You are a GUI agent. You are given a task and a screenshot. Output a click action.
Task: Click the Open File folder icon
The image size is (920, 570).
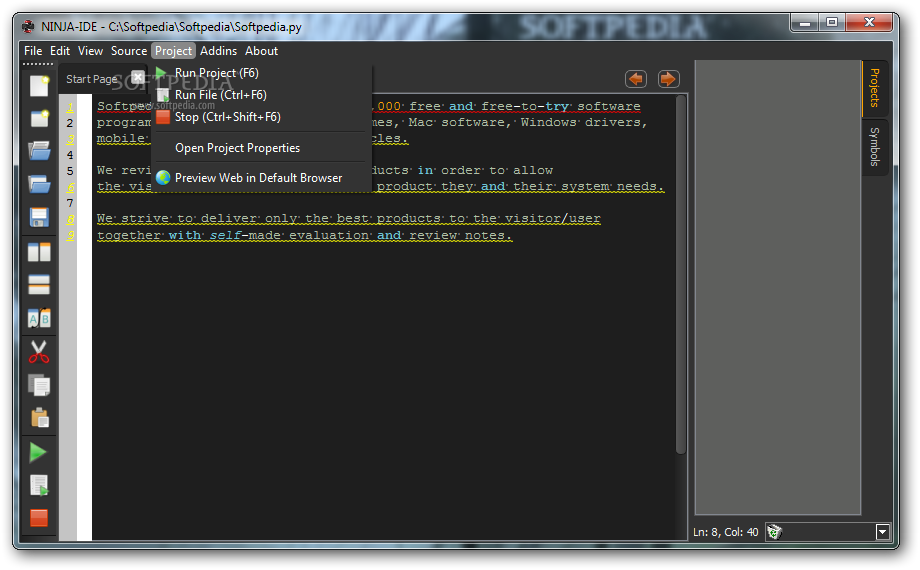tap(39, 151)
